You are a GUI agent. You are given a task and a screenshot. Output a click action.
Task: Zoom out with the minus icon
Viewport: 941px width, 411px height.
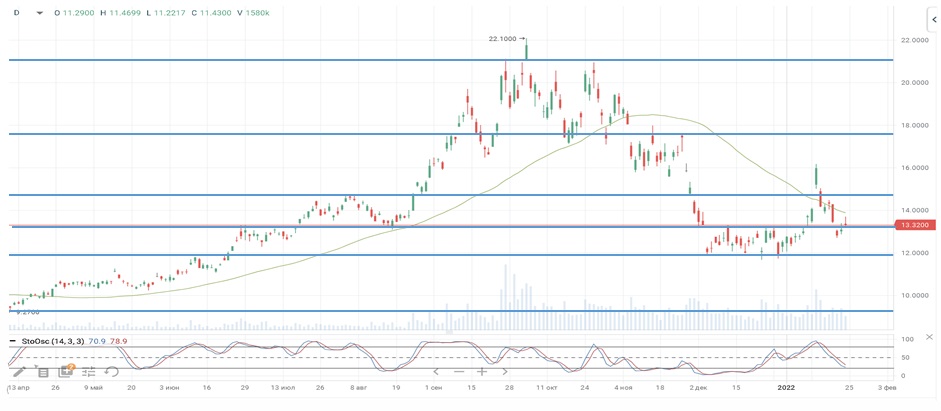pos(459,372)
